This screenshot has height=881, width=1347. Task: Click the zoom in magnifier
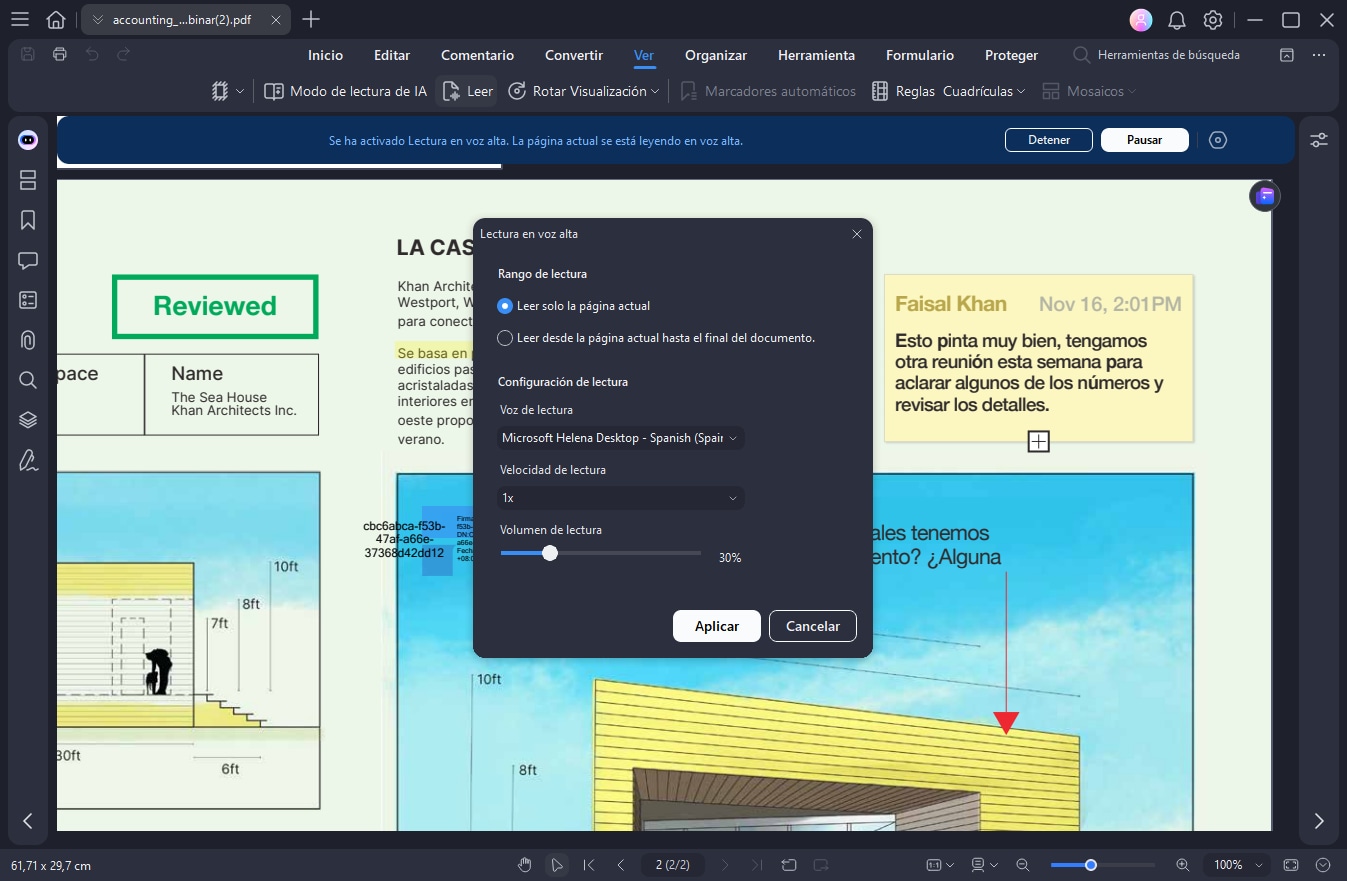(x=1183, y=865)
